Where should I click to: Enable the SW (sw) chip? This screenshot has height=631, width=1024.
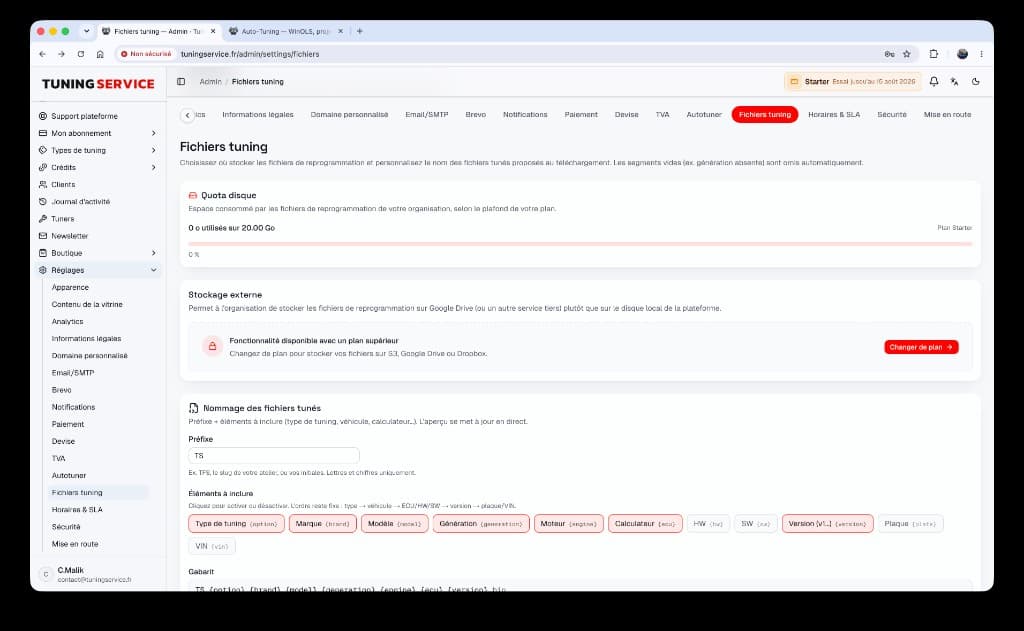pyautogui.click(x=756, y=524)
